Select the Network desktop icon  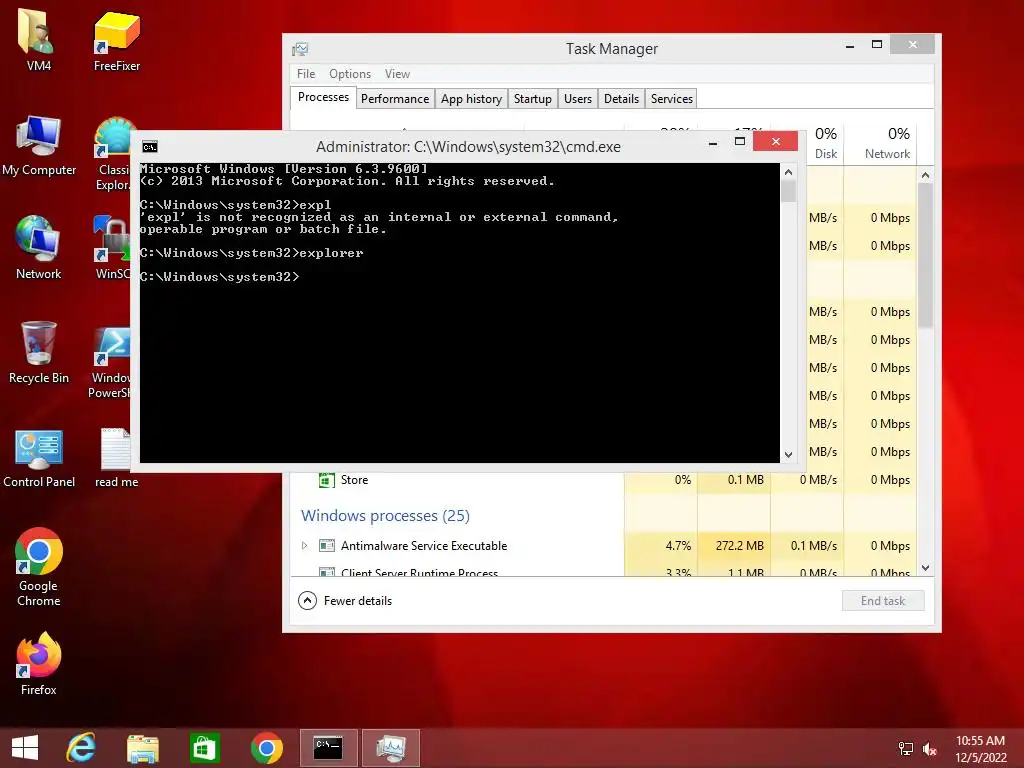click(x=39, y=248)
